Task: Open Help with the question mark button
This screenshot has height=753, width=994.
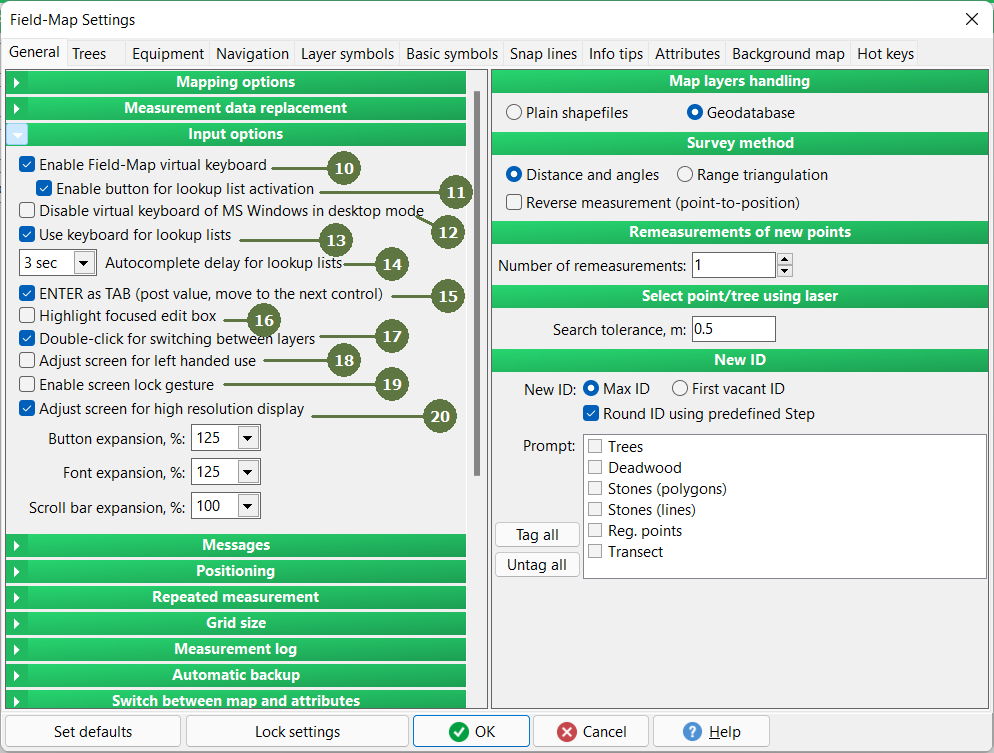Action: [x=711, y=731]
